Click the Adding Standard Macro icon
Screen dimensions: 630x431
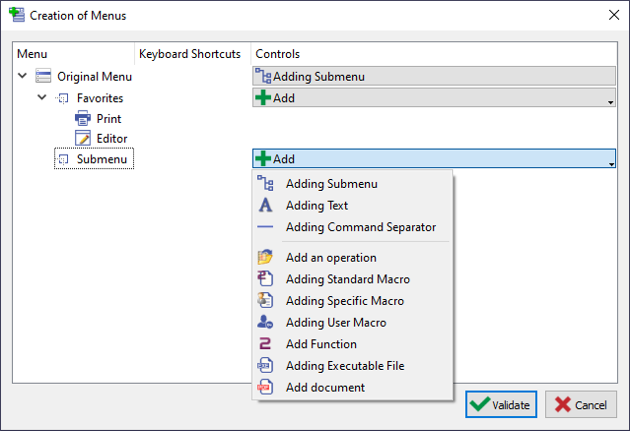[x=265, y=279]
